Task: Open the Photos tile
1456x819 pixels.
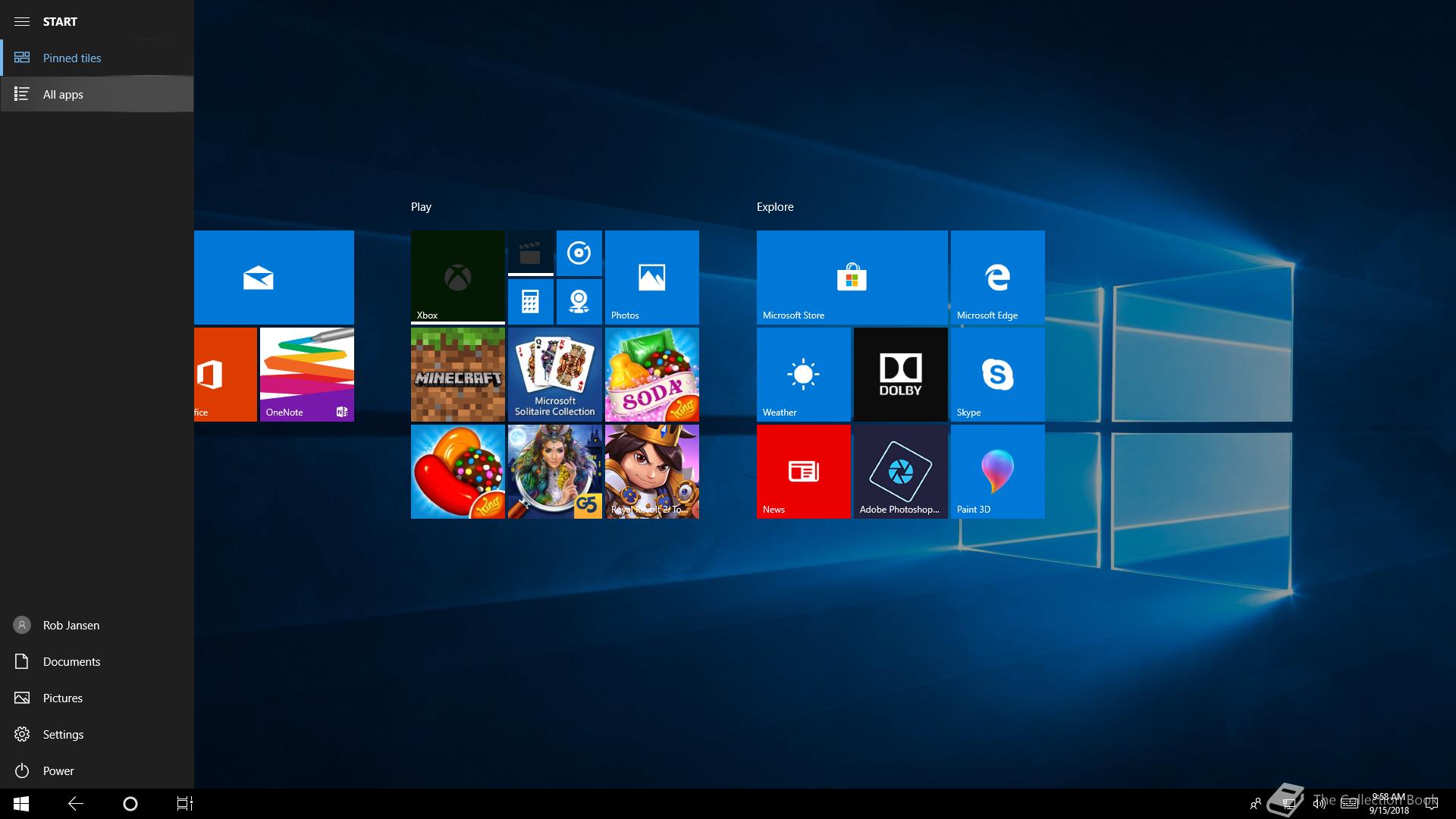Action: pyautogui.click(x=652, y=278)
